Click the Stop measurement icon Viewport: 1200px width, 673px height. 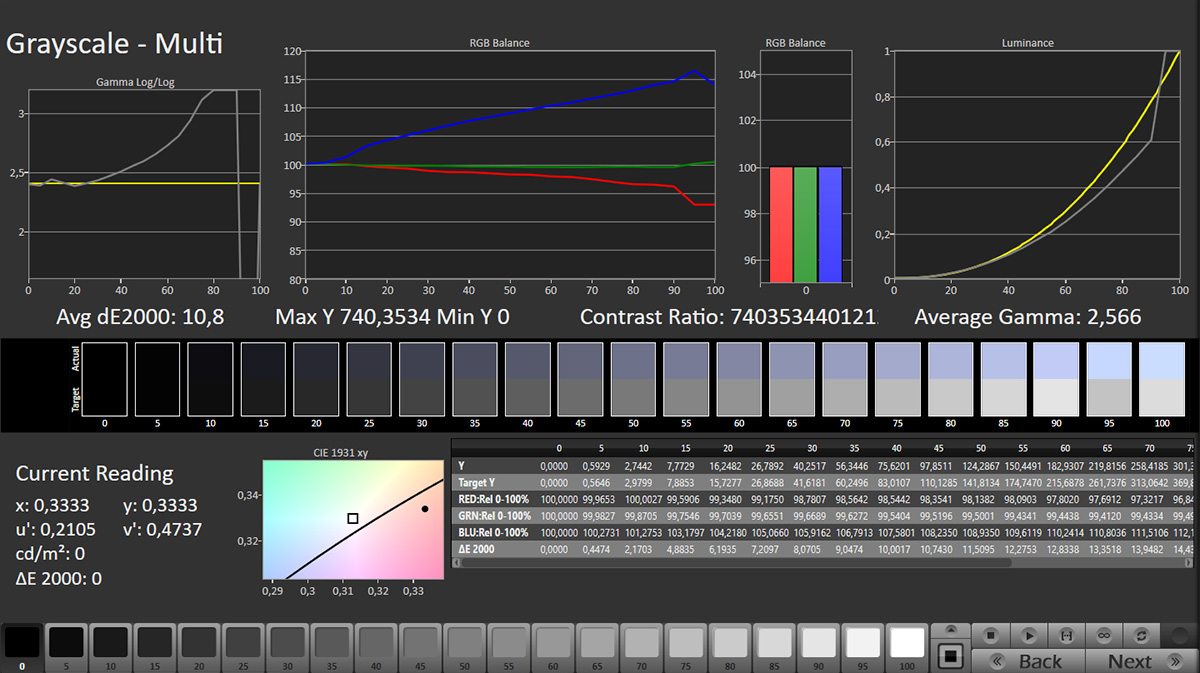pyautogui.click(x=990, y=634)
